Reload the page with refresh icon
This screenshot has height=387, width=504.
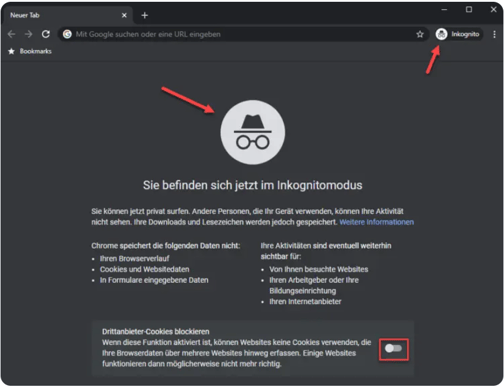46,34
